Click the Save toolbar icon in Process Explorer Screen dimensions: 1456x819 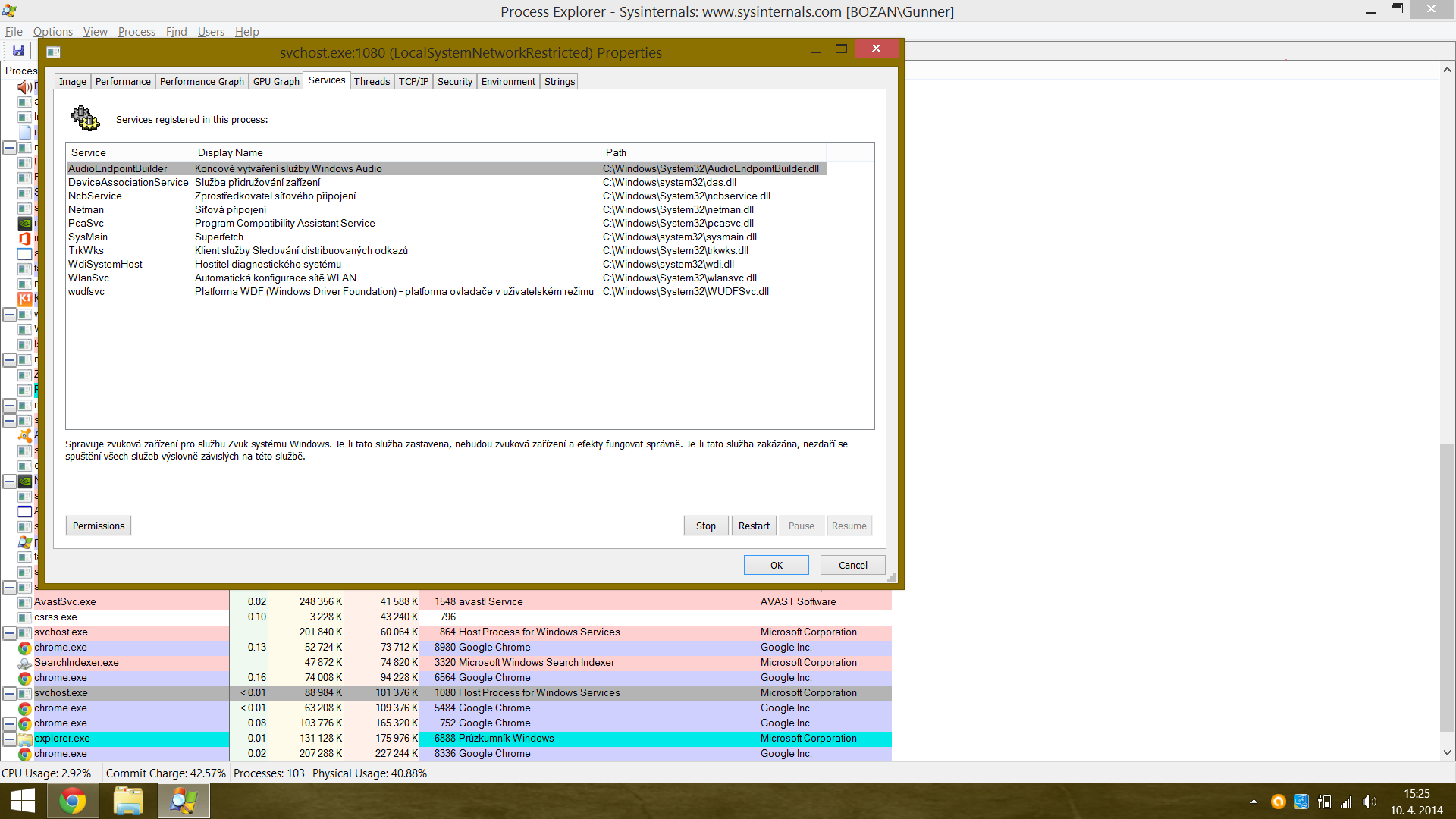click(x=18, y=51)
